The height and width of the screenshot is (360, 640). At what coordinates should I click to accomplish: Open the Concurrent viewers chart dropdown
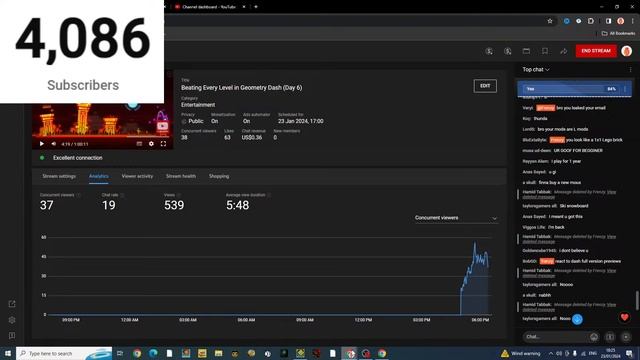tap(456, 218)
